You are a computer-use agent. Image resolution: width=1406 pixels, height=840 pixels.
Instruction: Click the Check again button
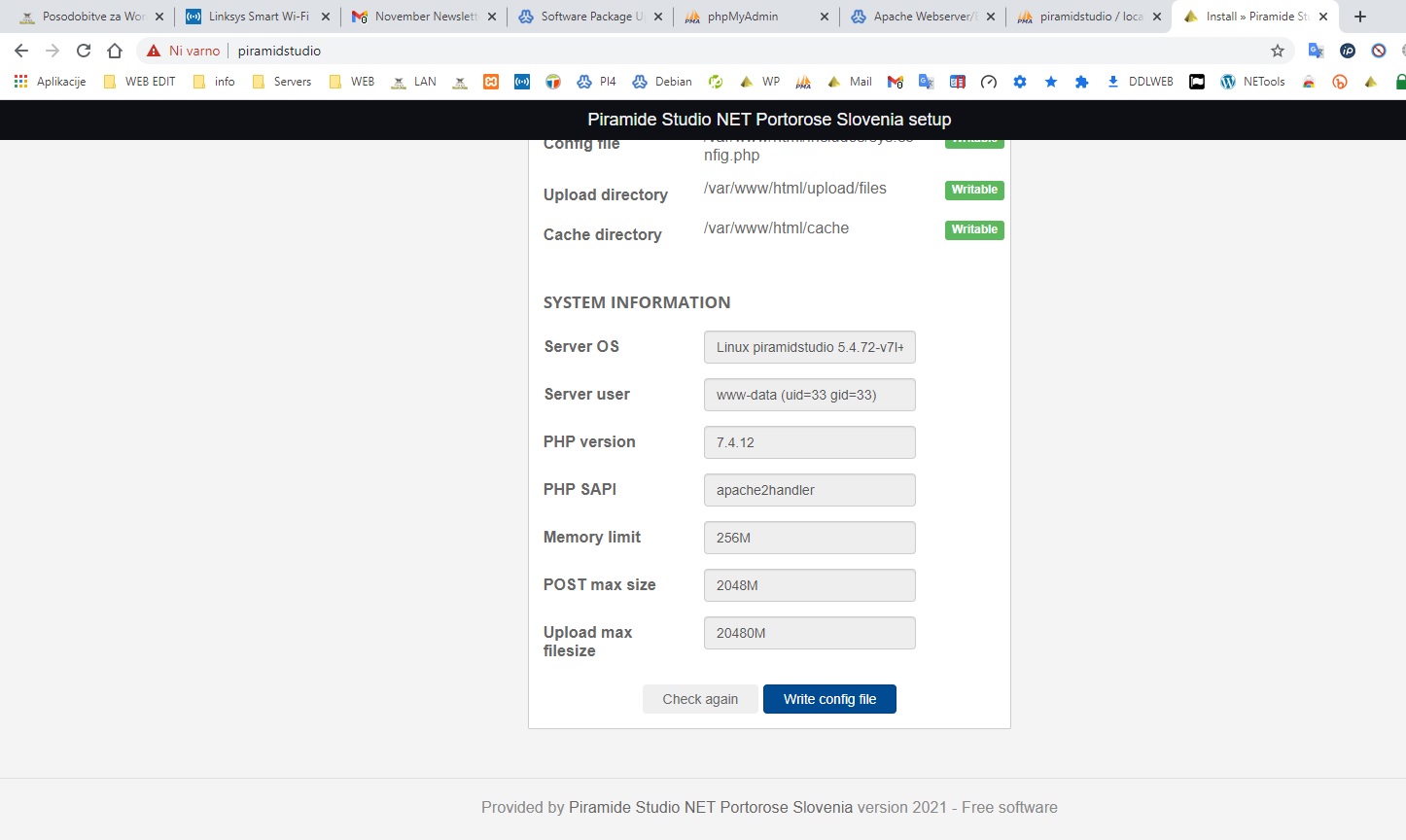(700, 699)
